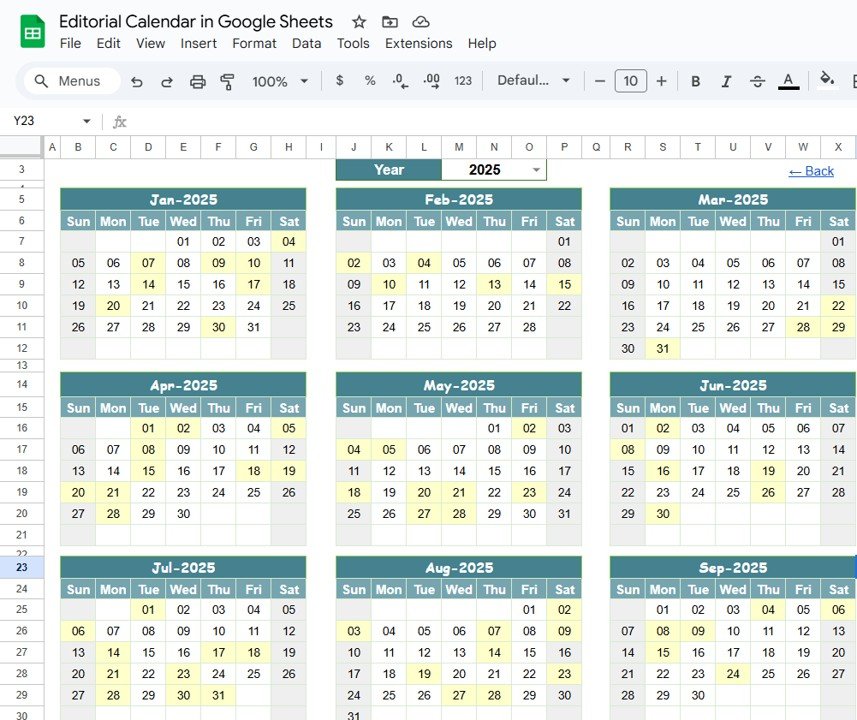Select the Paint format roller icon

[x=227, y=81]
